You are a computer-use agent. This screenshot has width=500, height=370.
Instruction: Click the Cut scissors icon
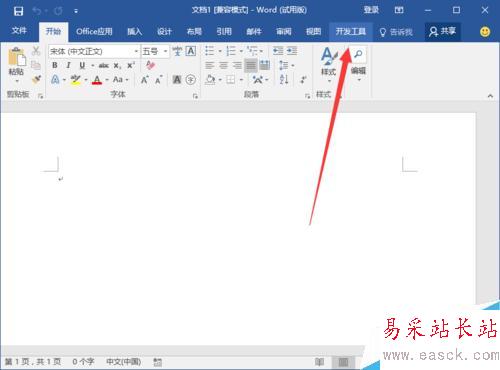tap(36, 51)
